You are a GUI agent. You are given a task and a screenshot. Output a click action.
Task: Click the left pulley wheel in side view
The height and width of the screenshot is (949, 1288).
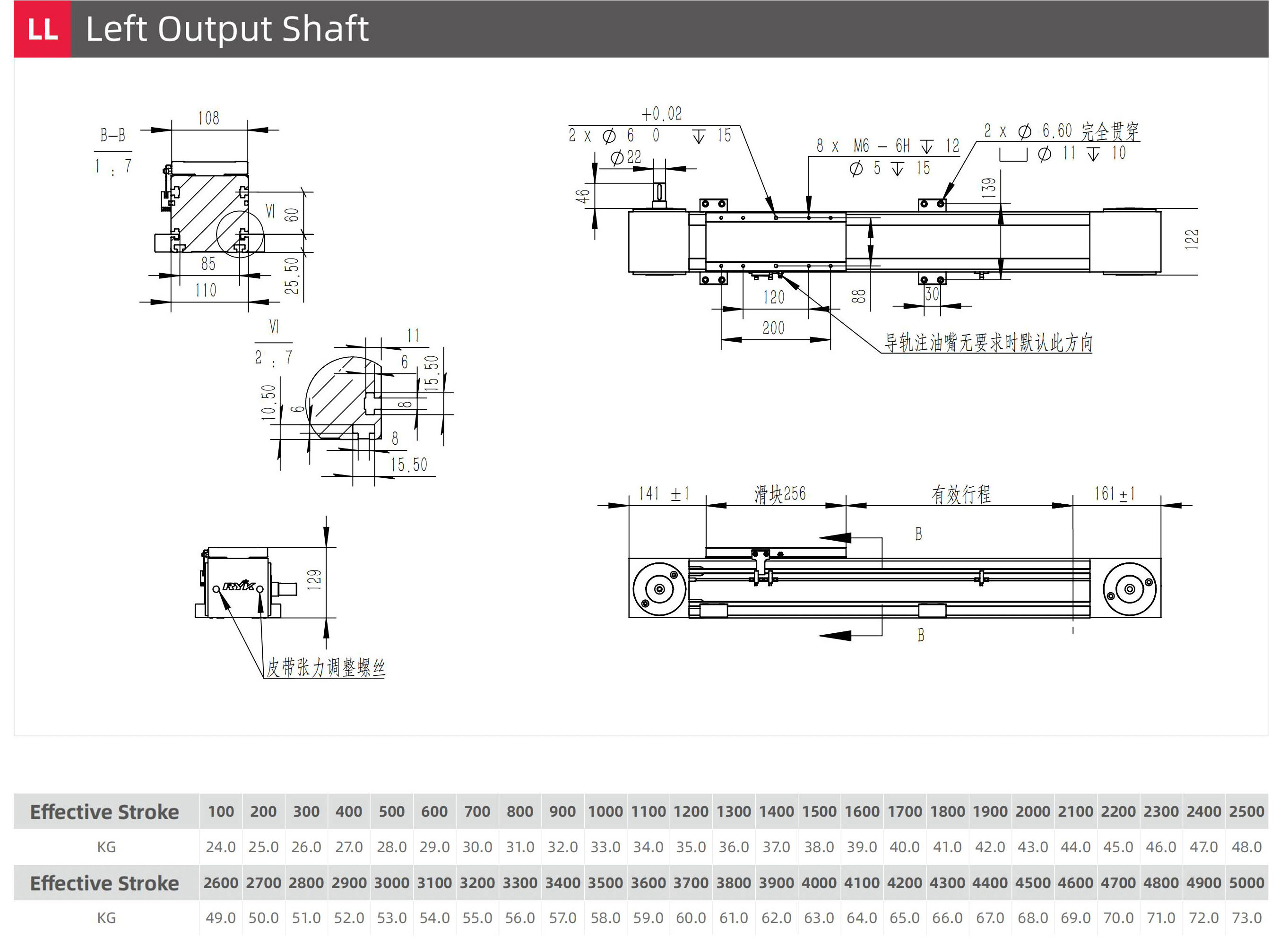click(x=659, y=589)
